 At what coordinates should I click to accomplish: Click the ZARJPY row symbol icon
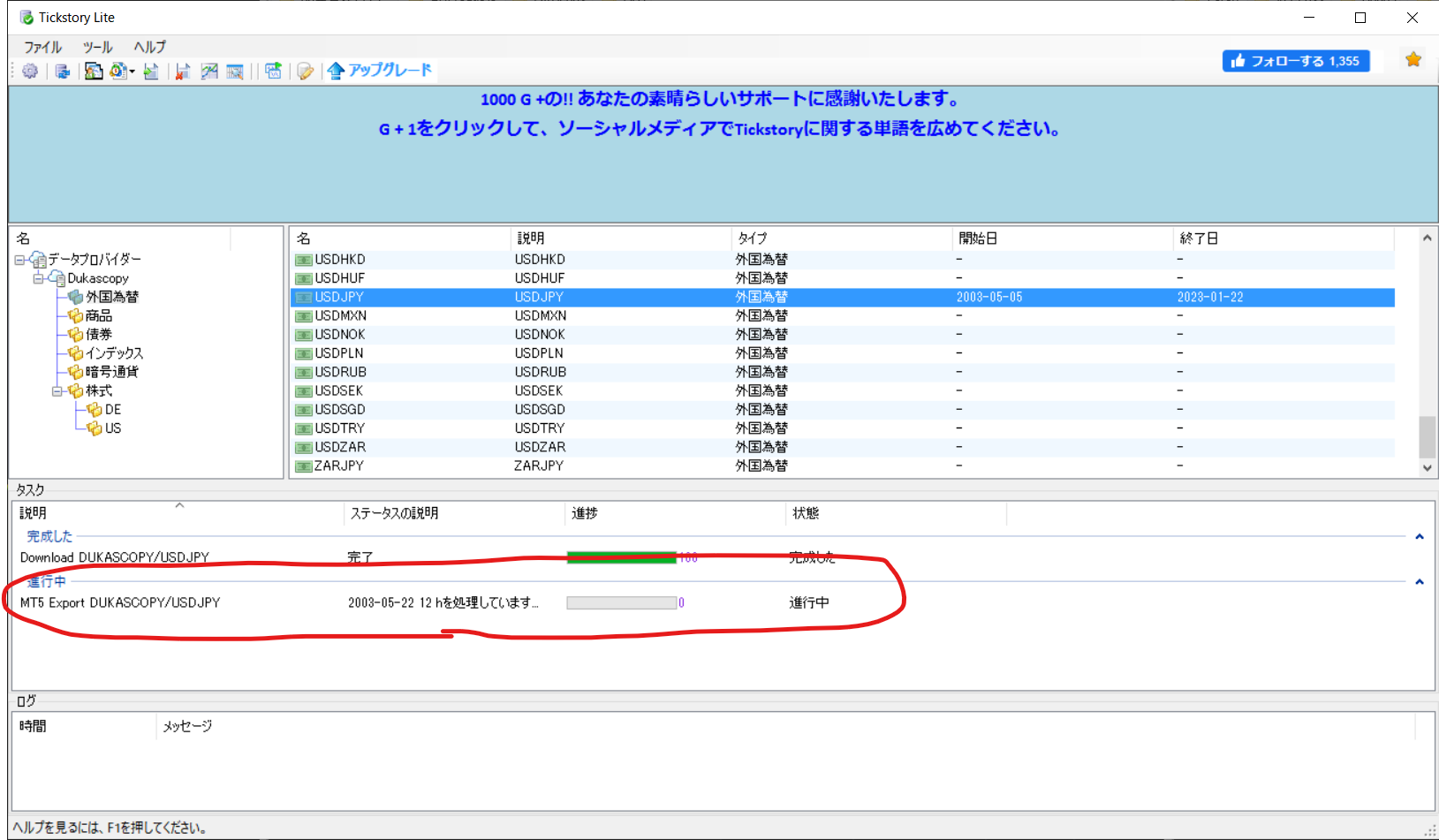click(x=303, y=466)
